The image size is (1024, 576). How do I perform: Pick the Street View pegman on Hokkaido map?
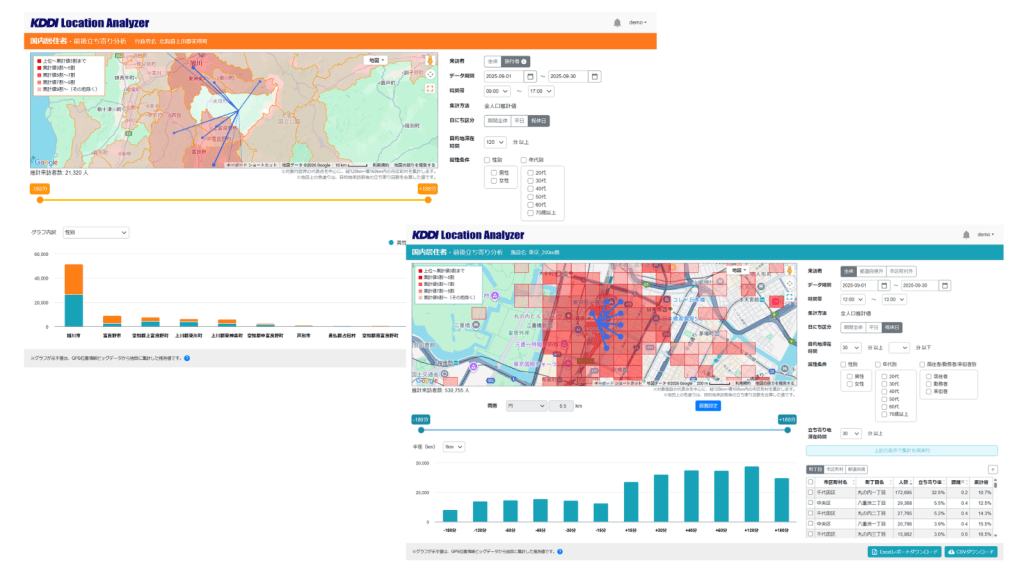(x=430, y=60)
